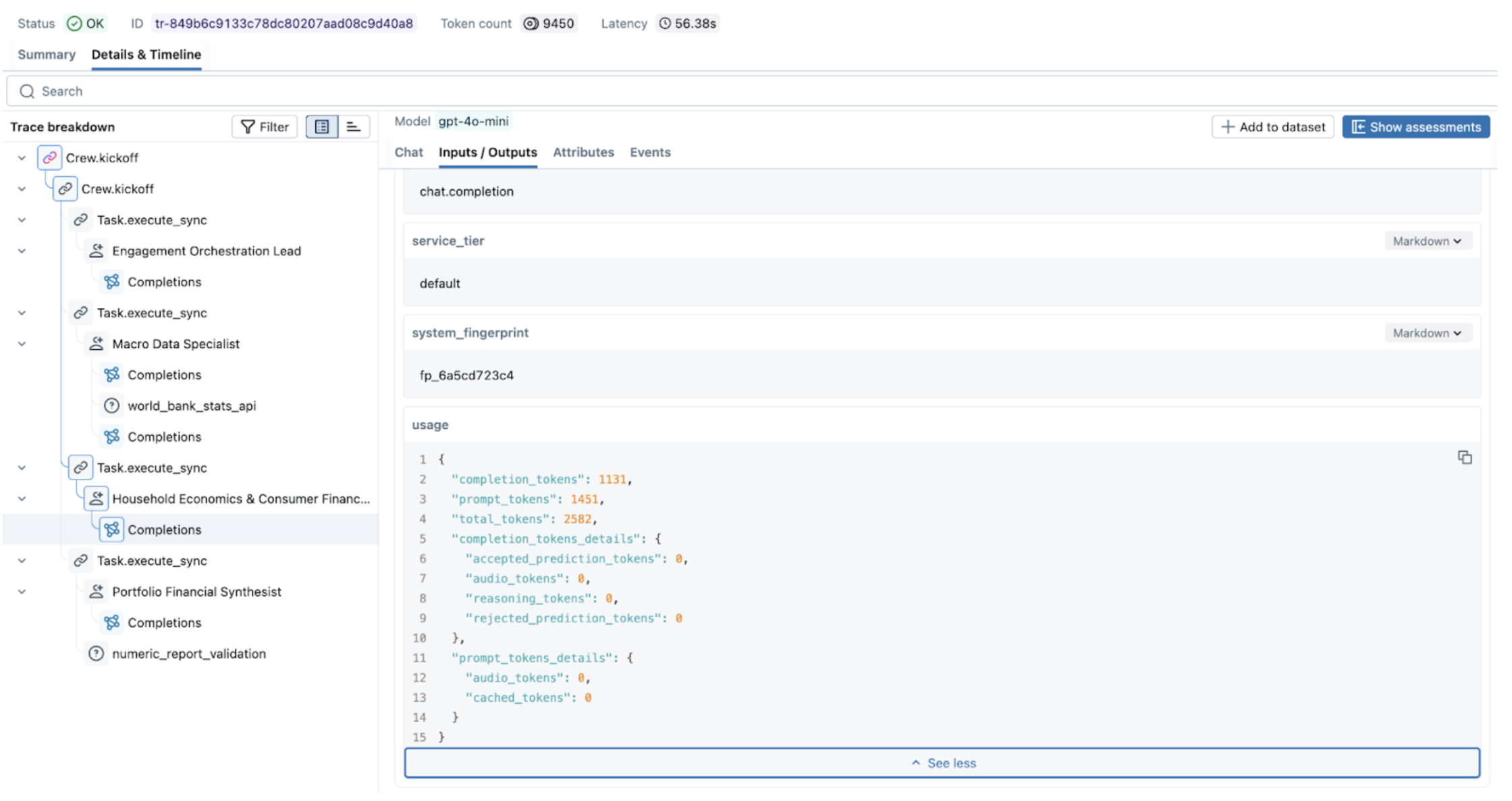Click the 56.38s latency value

tap(695, 24)
